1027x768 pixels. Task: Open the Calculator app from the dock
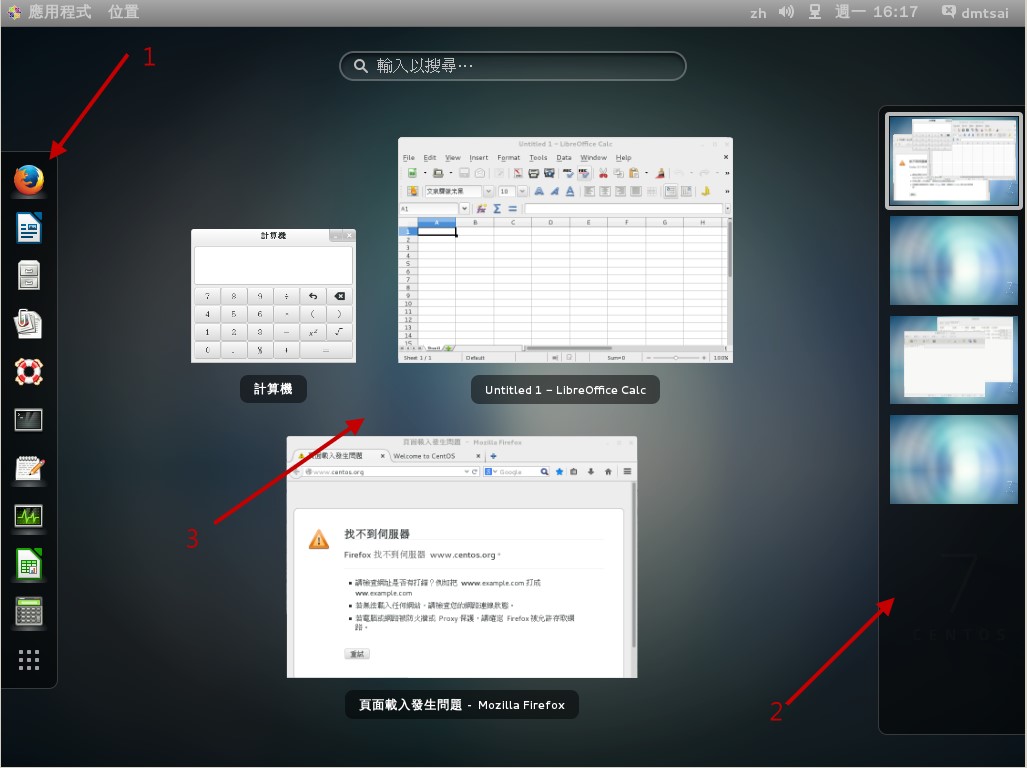coord(27,612)
